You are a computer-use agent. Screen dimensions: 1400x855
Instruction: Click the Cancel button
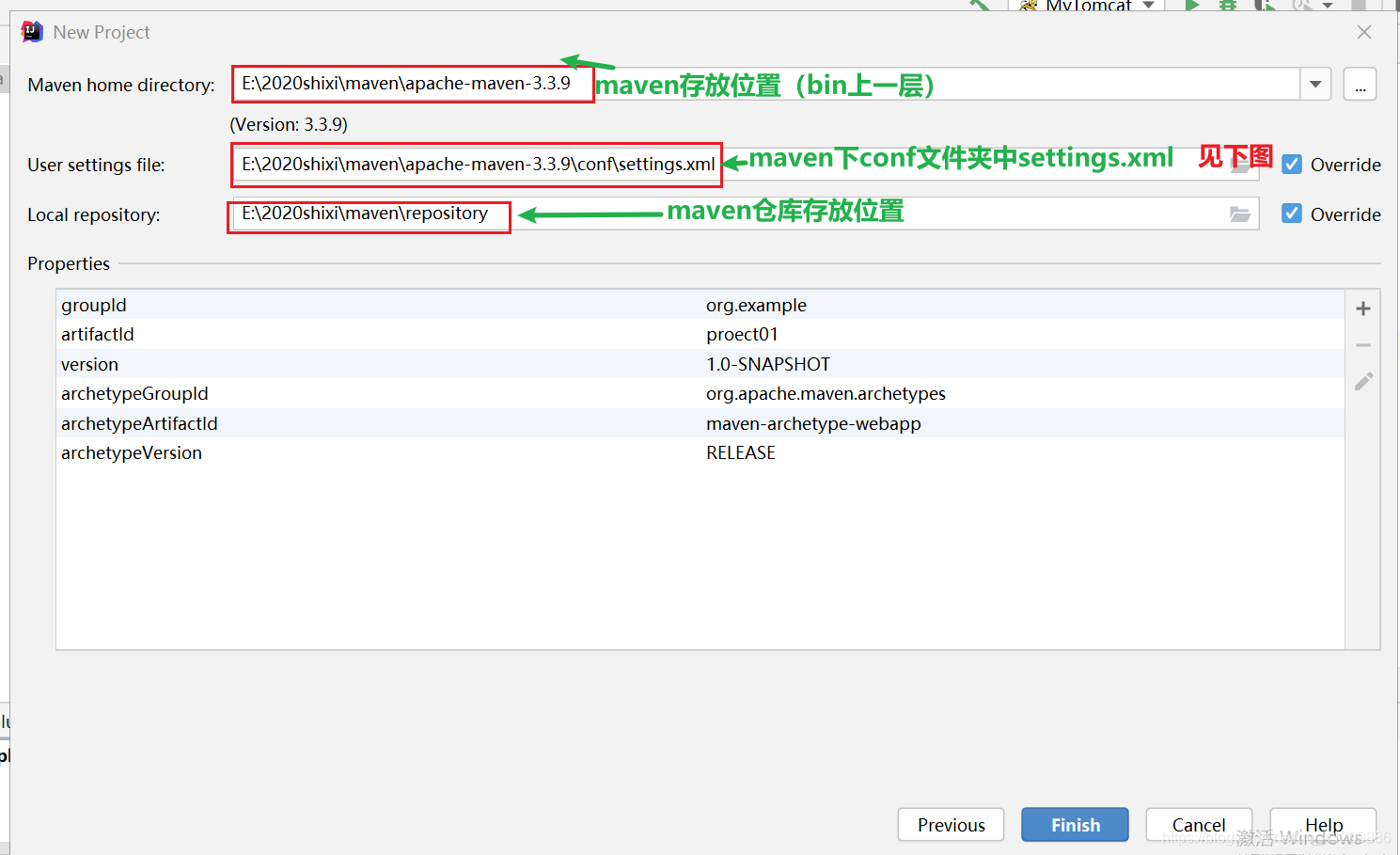coord(1199,825)
